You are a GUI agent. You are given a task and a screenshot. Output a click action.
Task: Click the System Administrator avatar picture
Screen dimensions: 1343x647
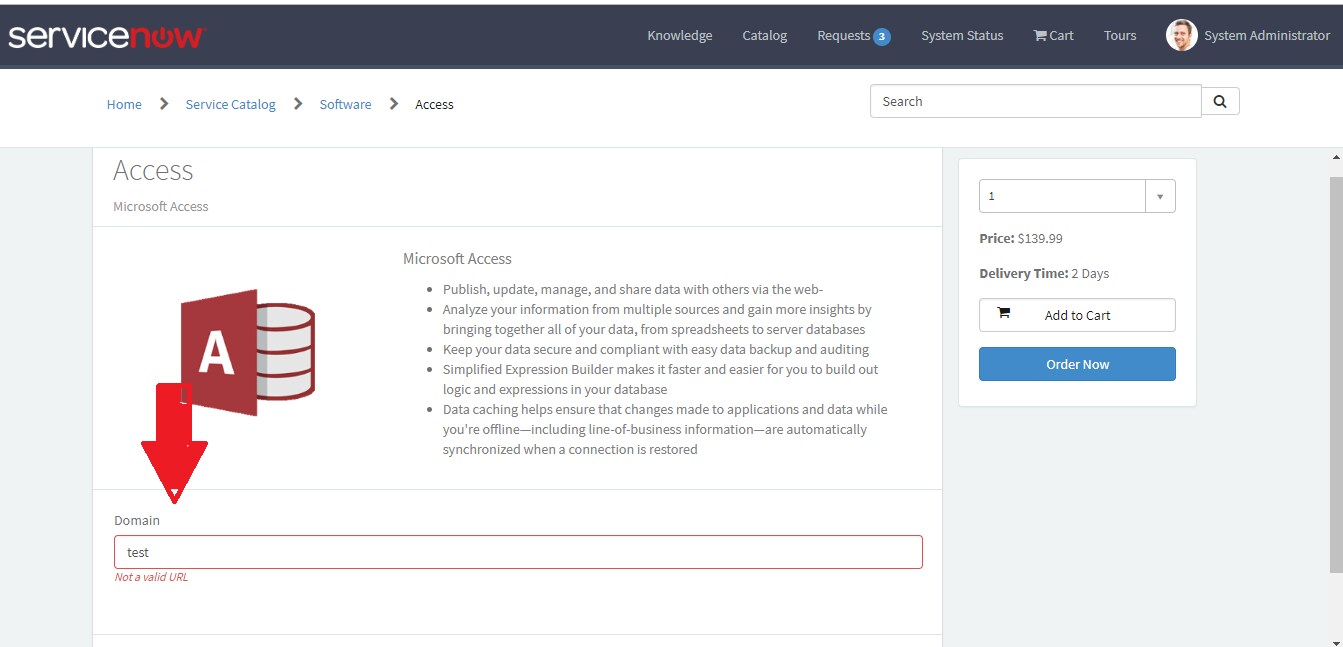coord(1182,36)
